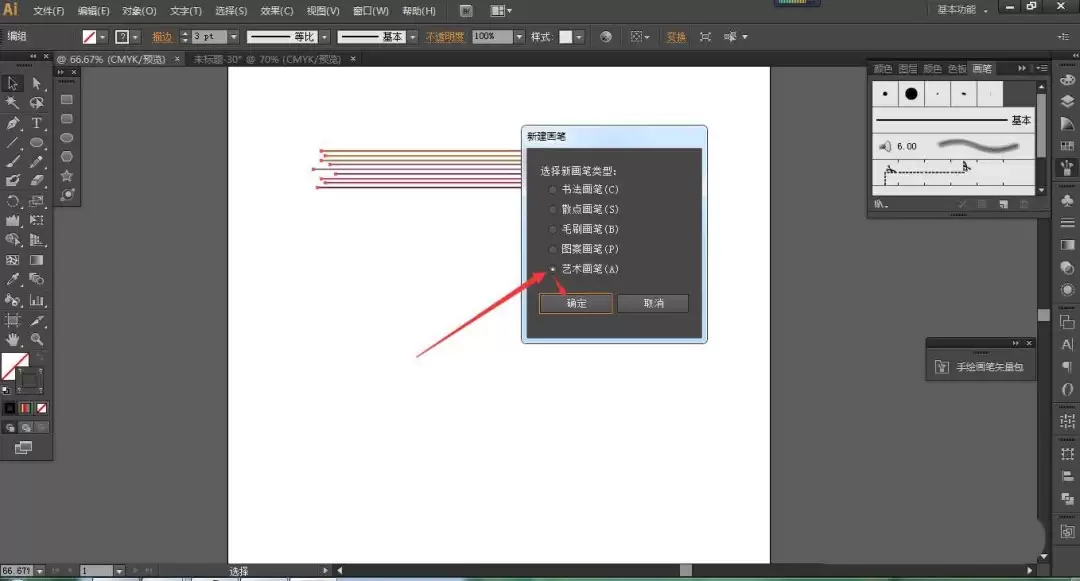Open the stroke weight 3 pt dropdown
Viewport: 1080px width, 581px height.
coord(233,36)
